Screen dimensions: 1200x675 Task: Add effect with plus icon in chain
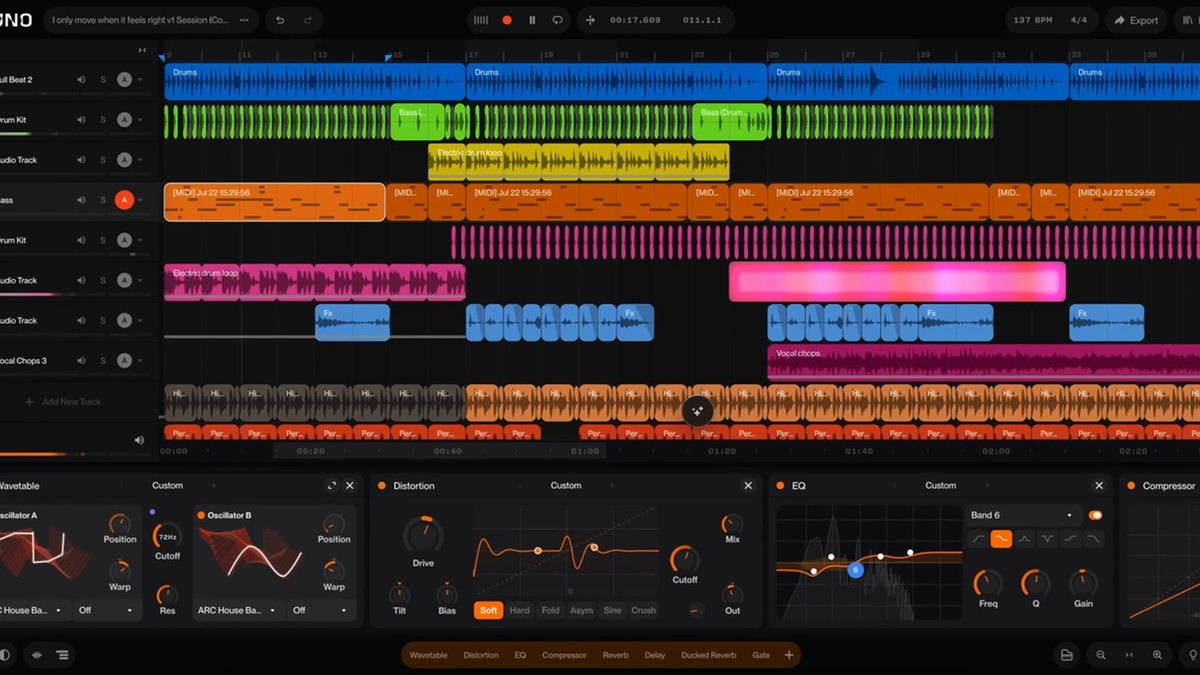coord(789,655)
